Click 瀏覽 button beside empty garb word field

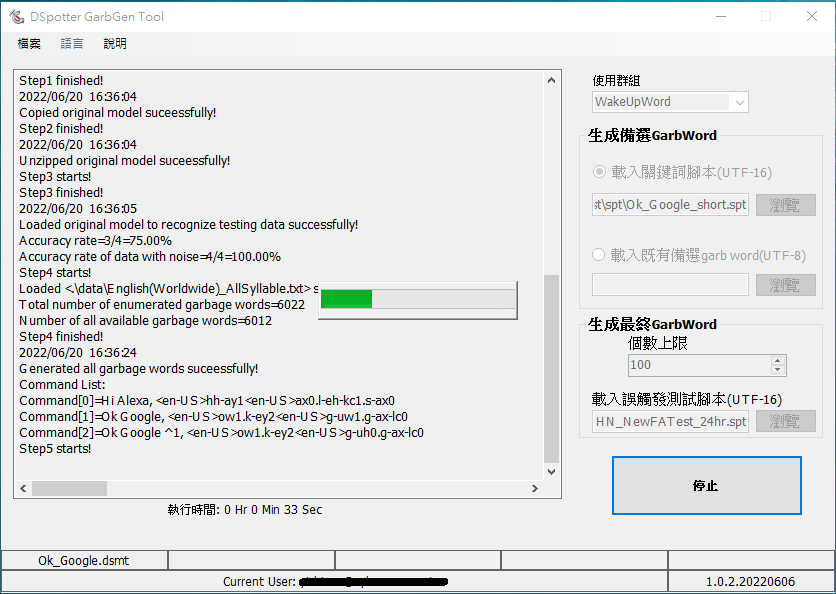[785, 285]
